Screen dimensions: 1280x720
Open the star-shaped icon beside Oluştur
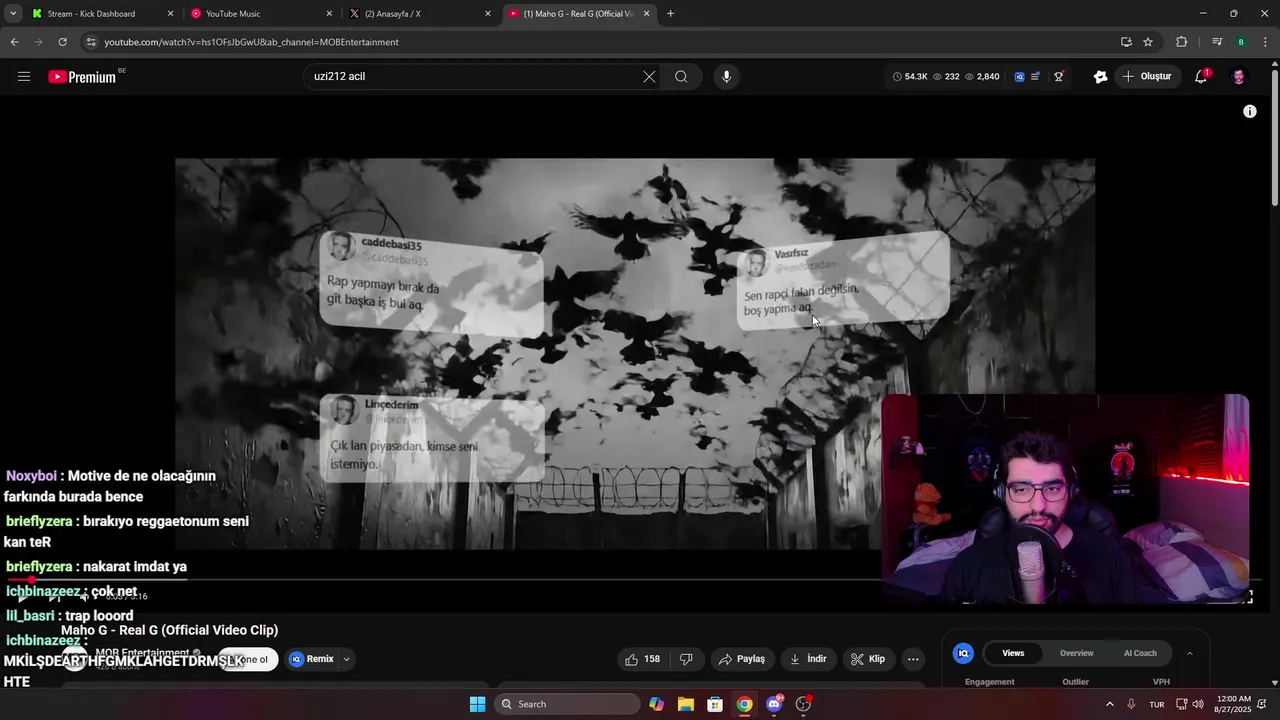coord(1101,77)
